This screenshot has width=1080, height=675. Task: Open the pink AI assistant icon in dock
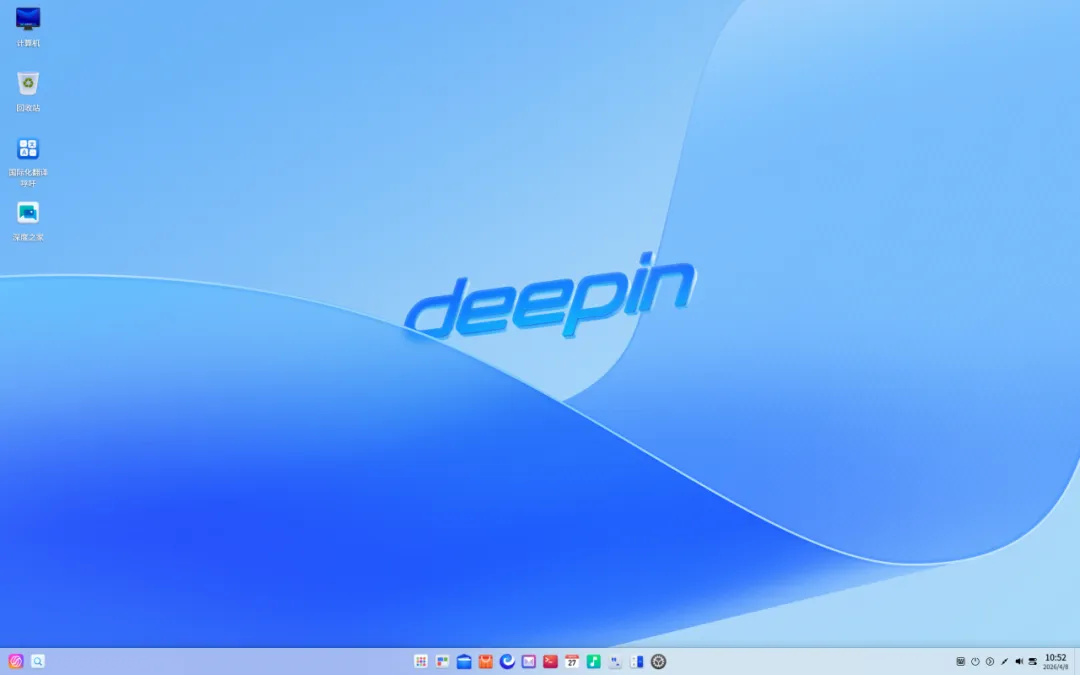pyautogui.click(x=16, y=661)
